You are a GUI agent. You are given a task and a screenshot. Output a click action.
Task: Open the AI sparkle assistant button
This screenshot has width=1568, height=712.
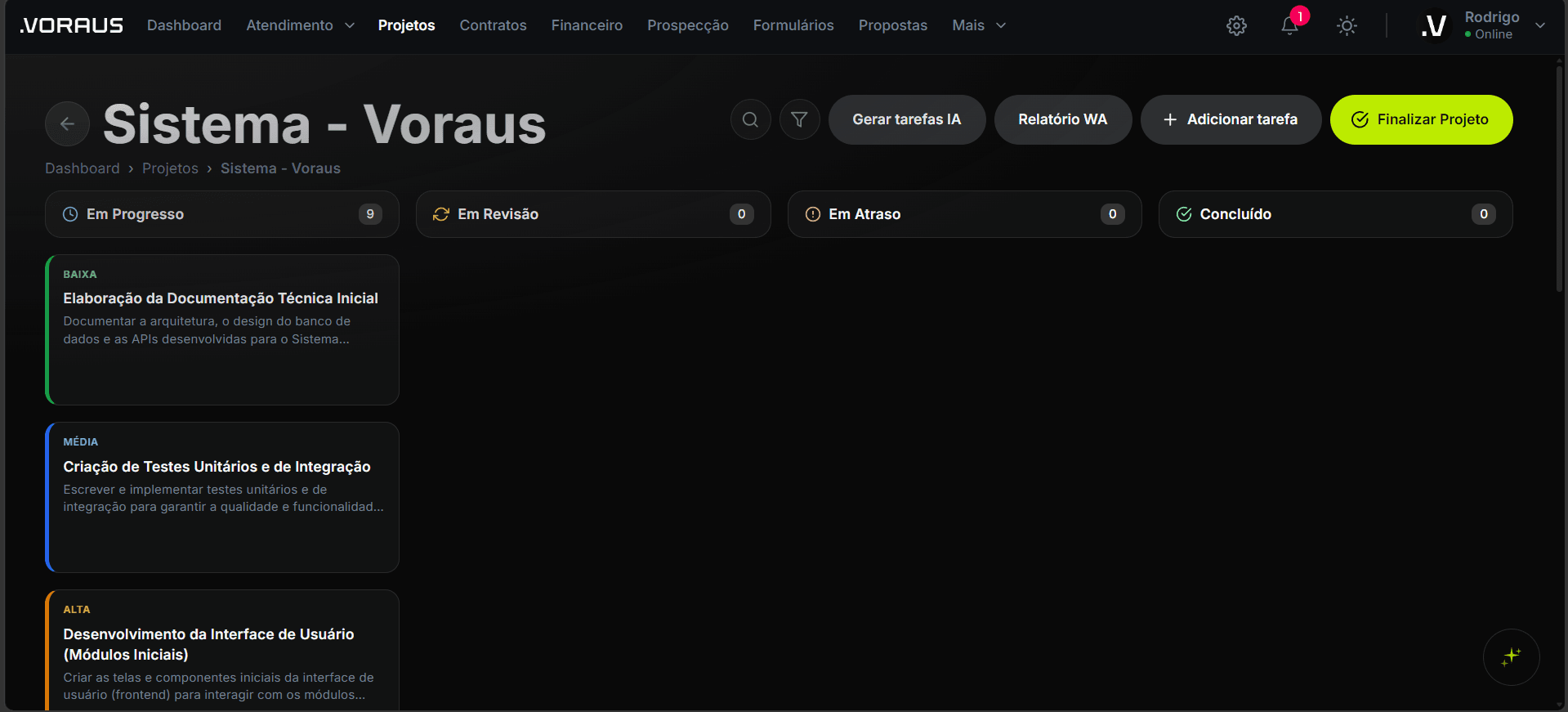click(x=1511, y=656)
